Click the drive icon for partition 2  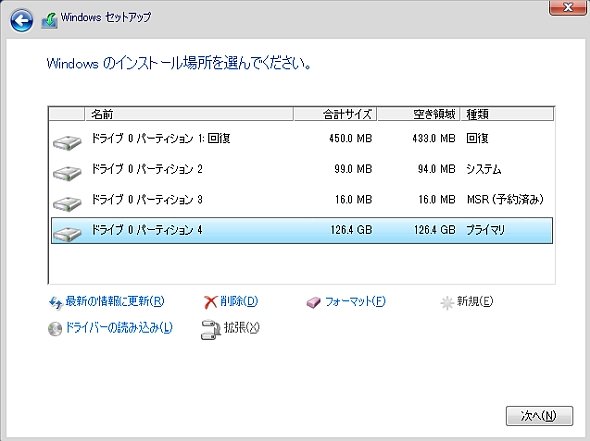click(67, 173)
